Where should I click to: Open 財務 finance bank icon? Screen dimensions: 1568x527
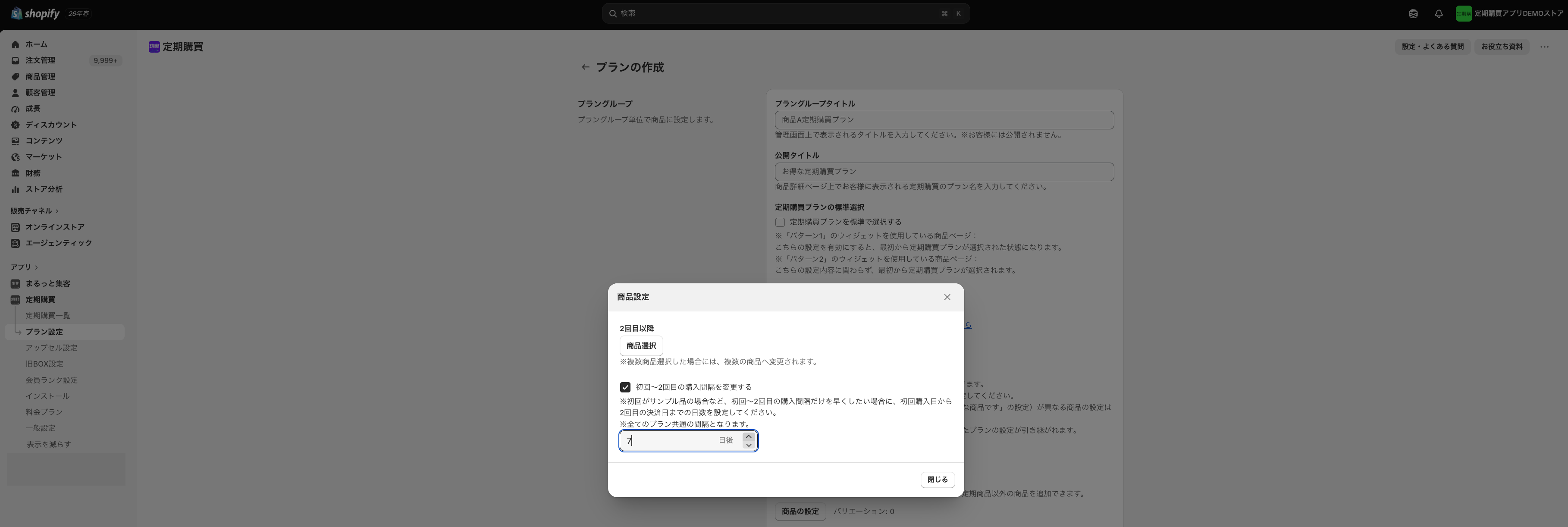15,173
